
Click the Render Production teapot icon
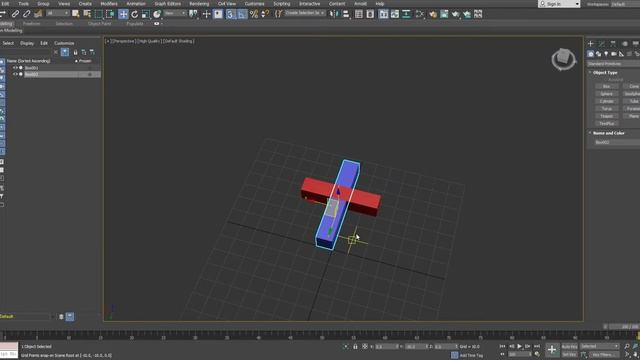tap(456, 14)
